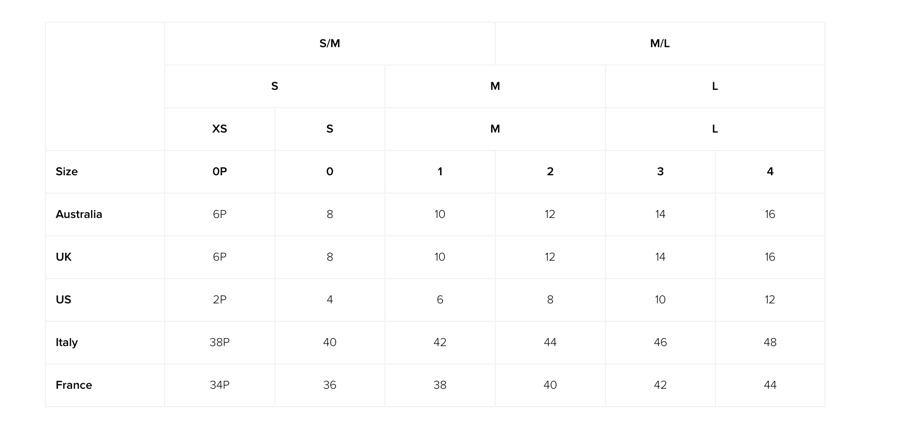Click the US row label
This screenshot has height=428, width=900.
tap(64, 300)
